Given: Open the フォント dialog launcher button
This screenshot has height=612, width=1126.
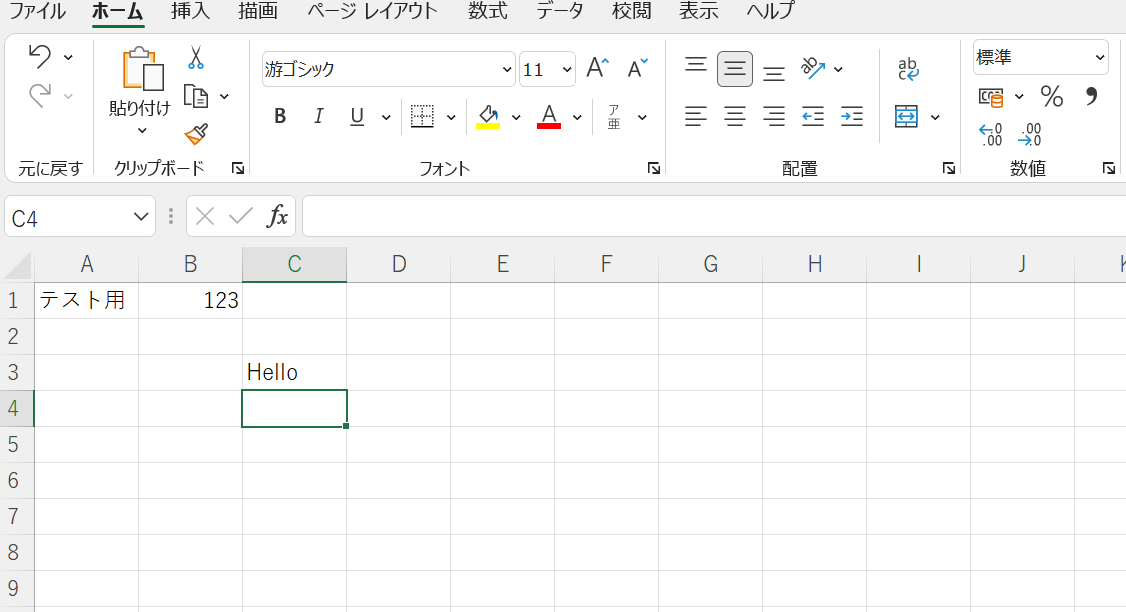Looking at the screenshot, I should point(655,168).
